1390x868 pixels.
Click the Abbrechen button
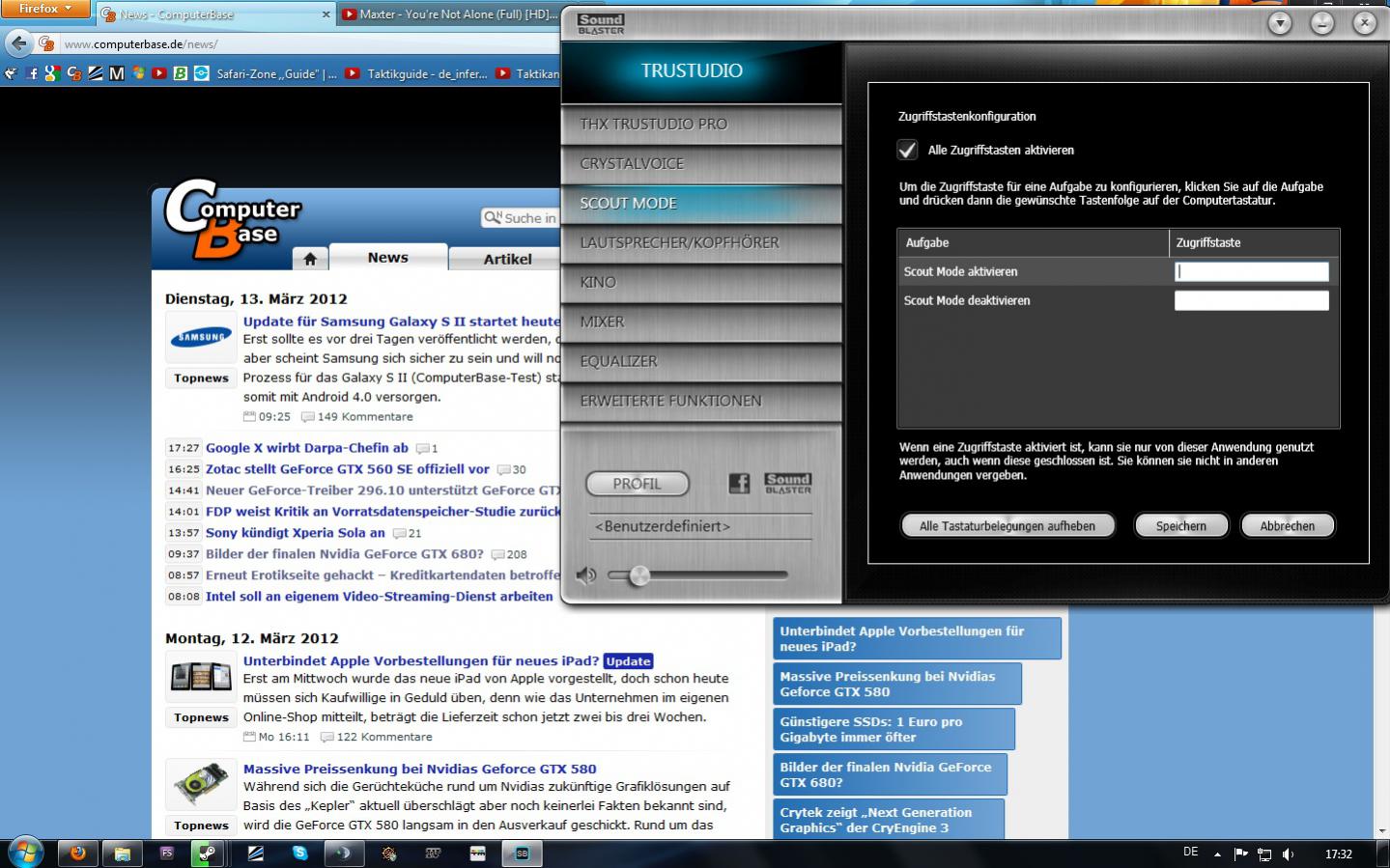point(1288,526)
